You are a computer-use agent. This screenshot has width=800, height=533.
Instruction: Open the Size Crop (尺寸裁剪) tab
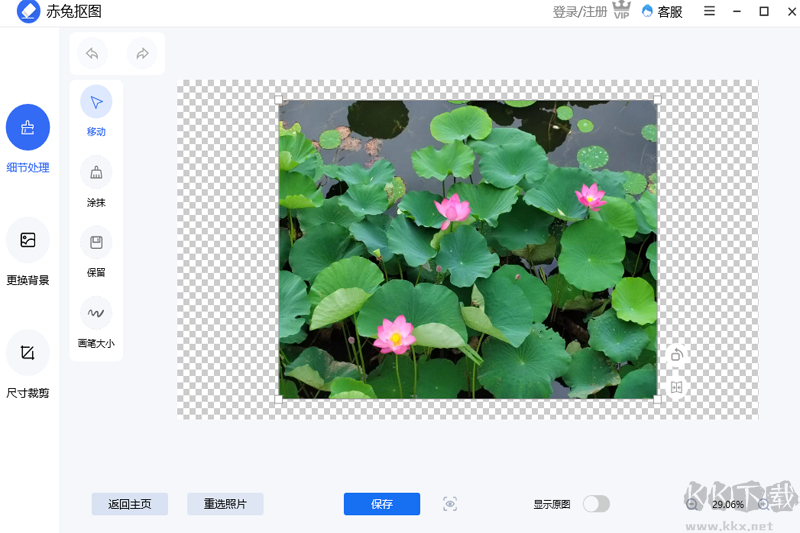pos(28,353)
